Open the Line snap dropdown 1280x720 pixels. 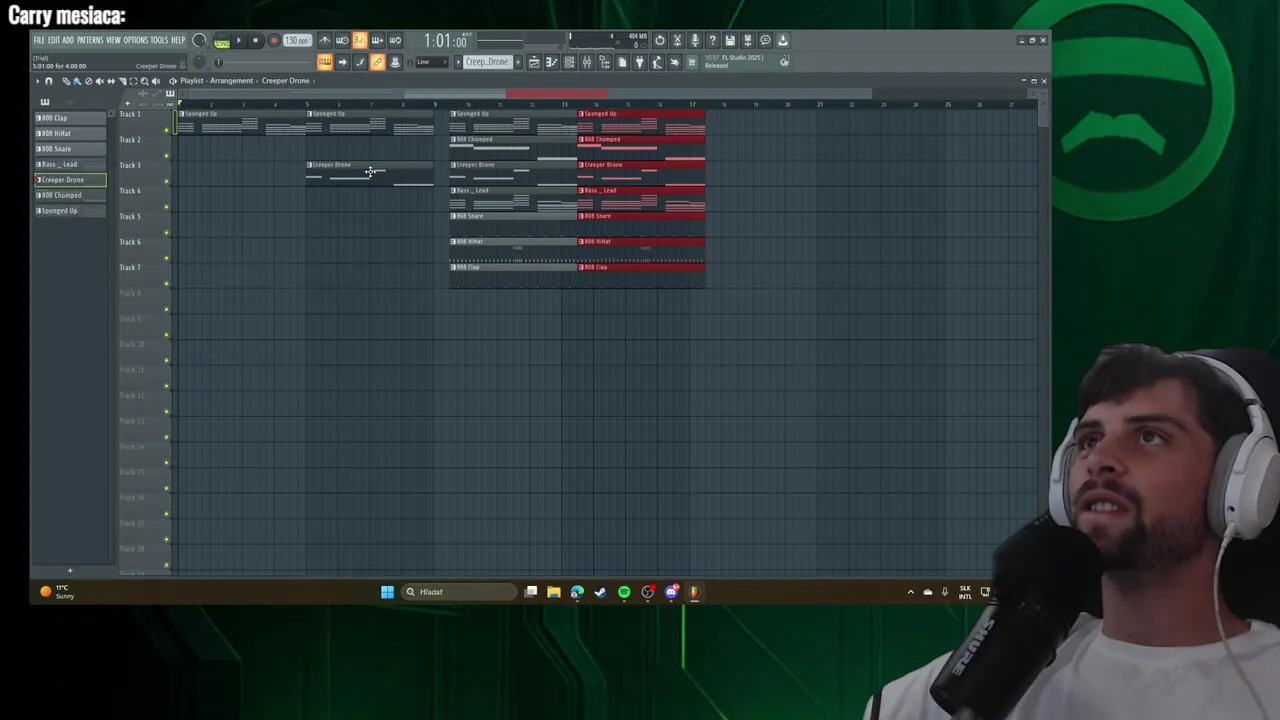click(x=433, y=62)
